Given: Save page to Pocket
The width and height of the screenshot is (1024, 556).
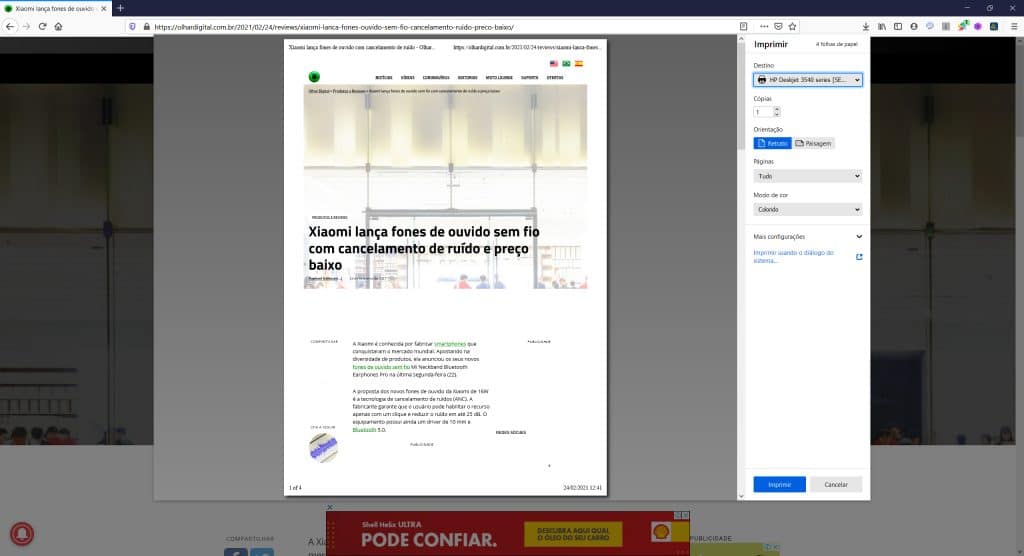Looking at the screenshot, I should click(x=778, y=27).
